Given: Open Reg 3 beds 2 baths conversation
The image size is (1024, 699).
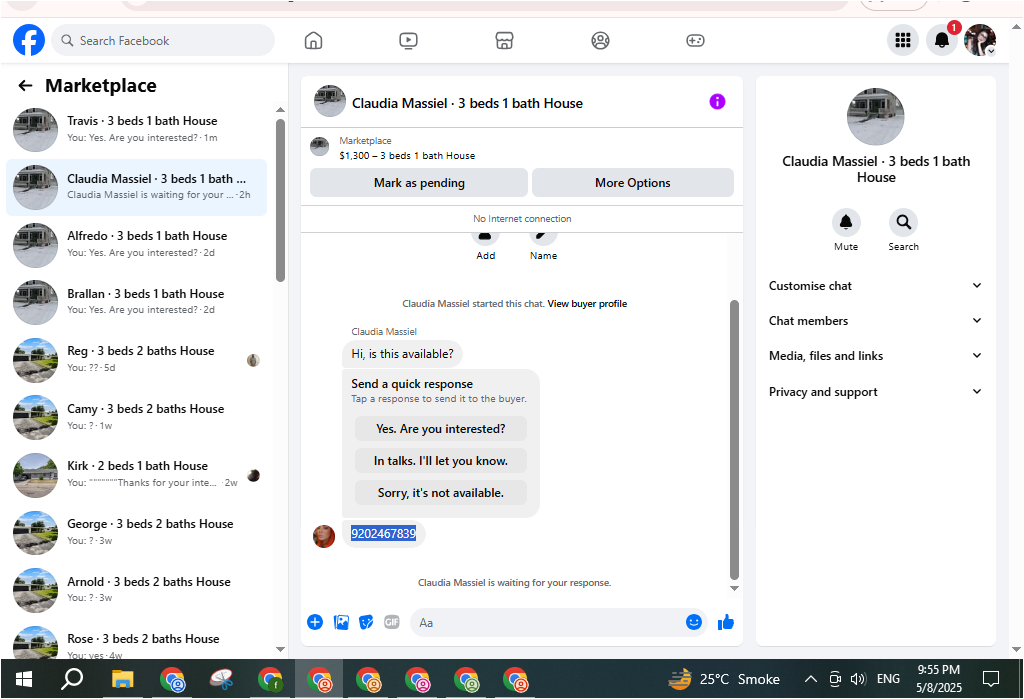Looking at the screenshot, I should (136, 359).
